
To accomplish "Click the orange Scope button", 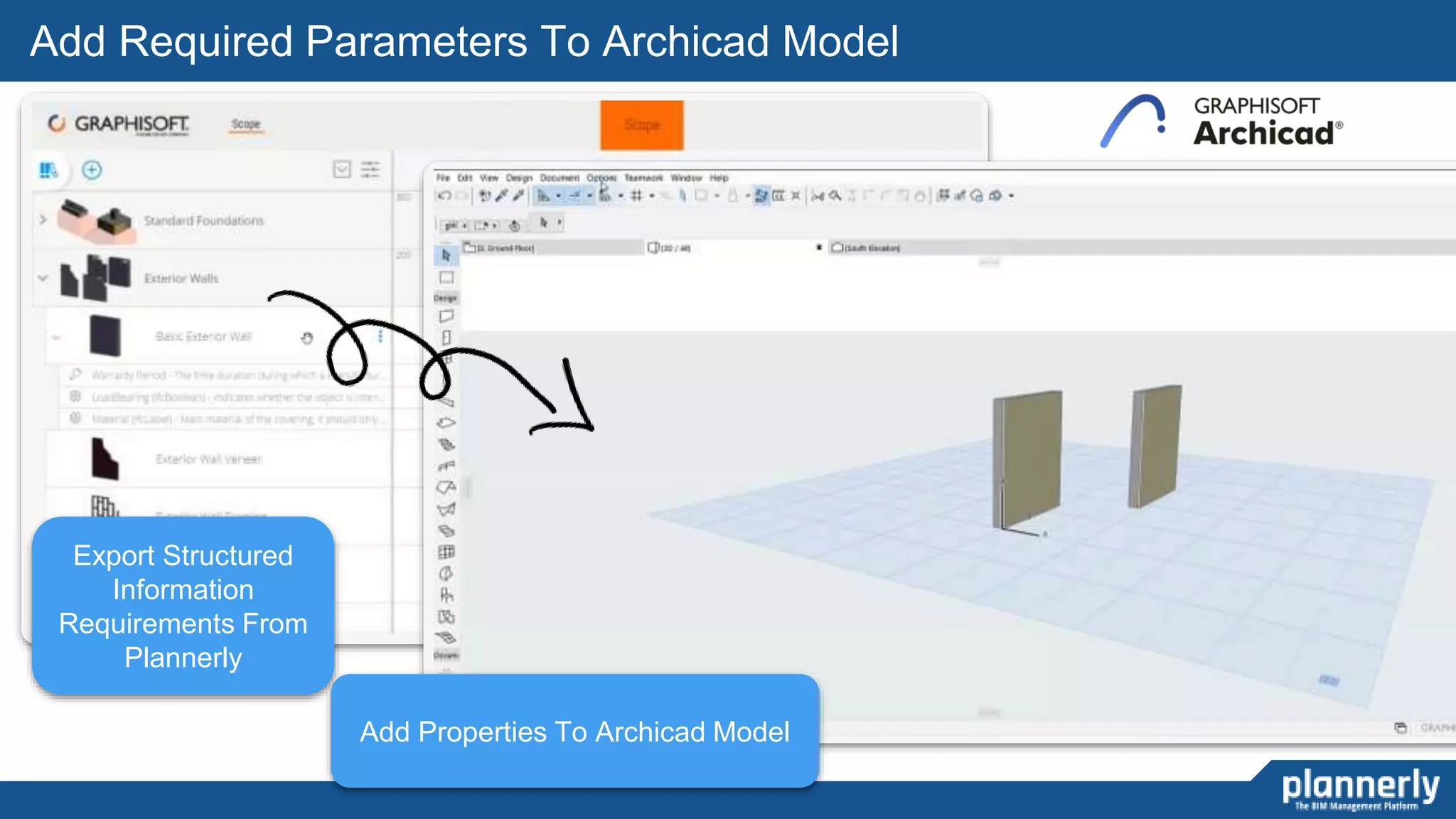I will coord(641,125).
